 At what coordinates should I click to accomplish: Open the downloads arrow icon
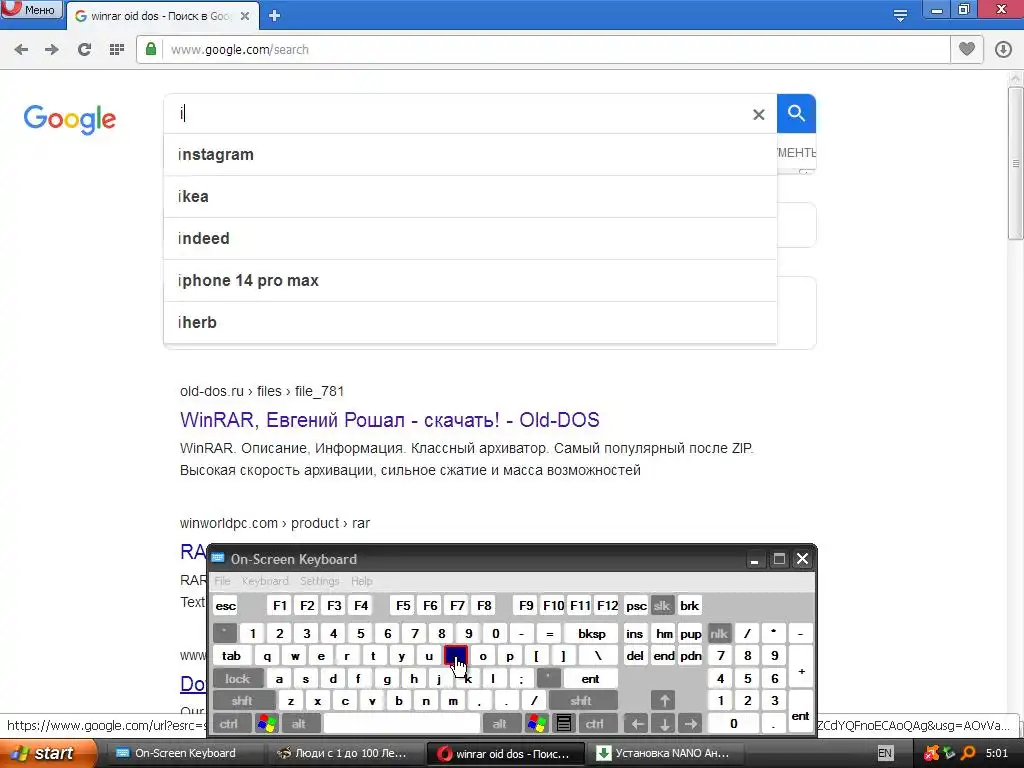(x=1003, y=49)
